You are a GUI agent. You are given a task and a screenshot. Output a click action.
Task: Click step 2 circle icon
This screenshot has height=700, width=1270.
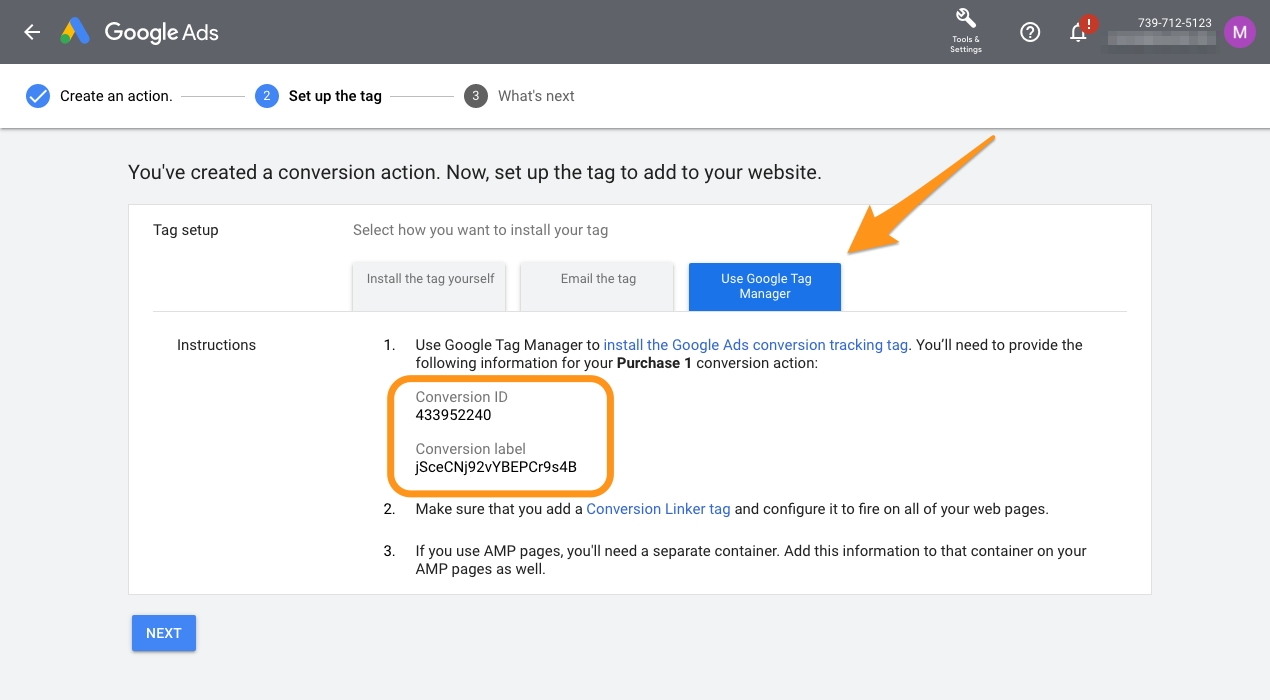tap(266, 96)
